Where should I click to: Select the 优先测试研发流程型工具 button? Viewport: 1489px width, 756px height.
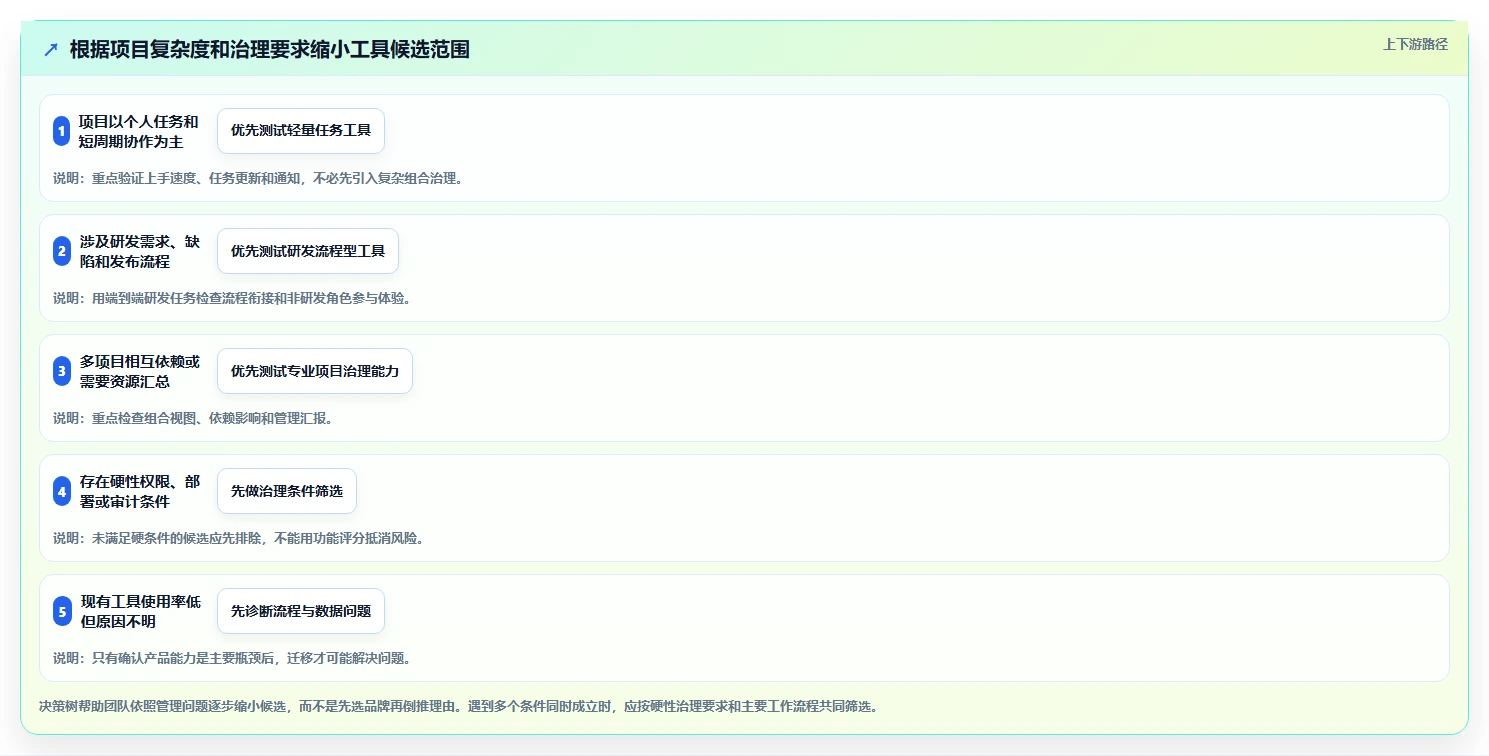click(308, 251)
